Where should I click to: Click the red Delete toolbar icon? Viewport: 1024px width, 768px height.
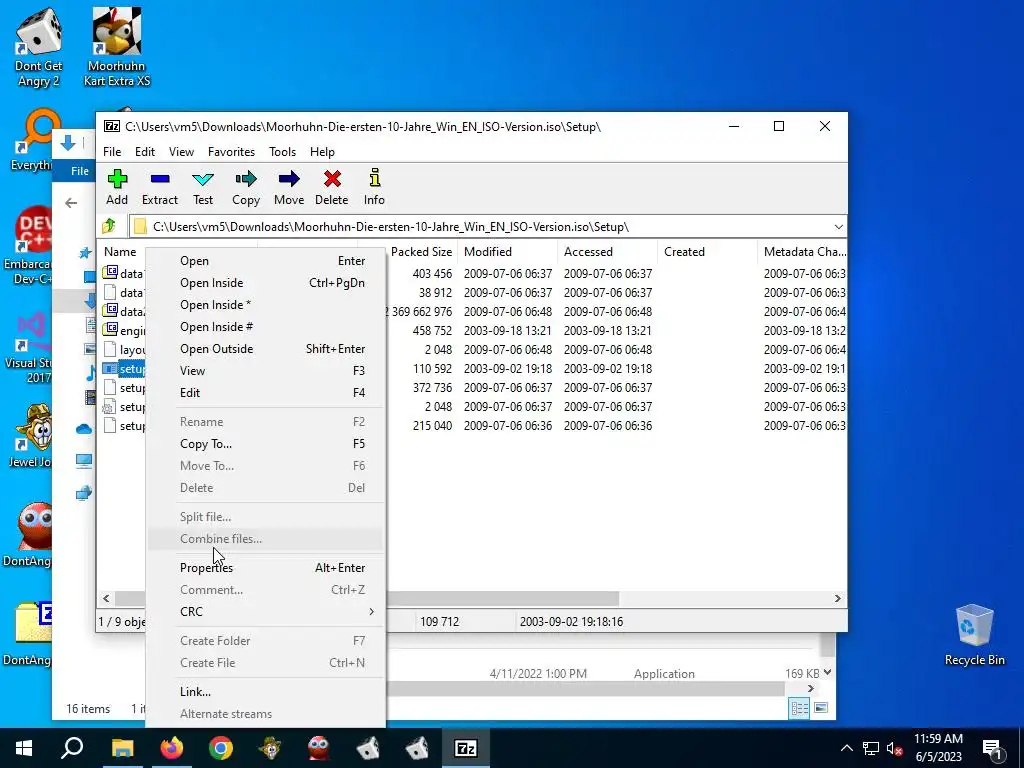pos(332,179)
